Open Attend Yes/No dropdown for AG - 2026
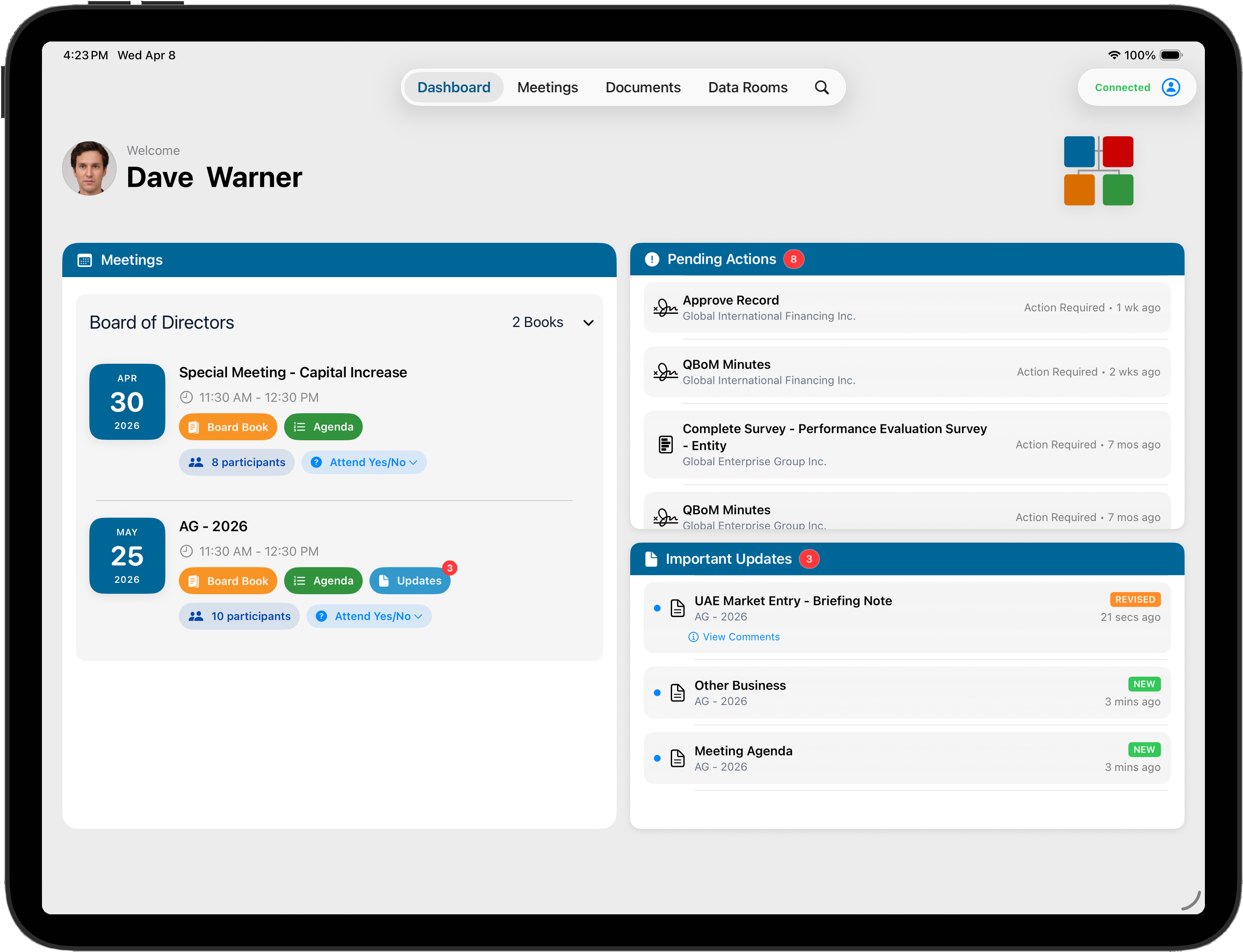1243x952 pixels. tap(369, 616)
